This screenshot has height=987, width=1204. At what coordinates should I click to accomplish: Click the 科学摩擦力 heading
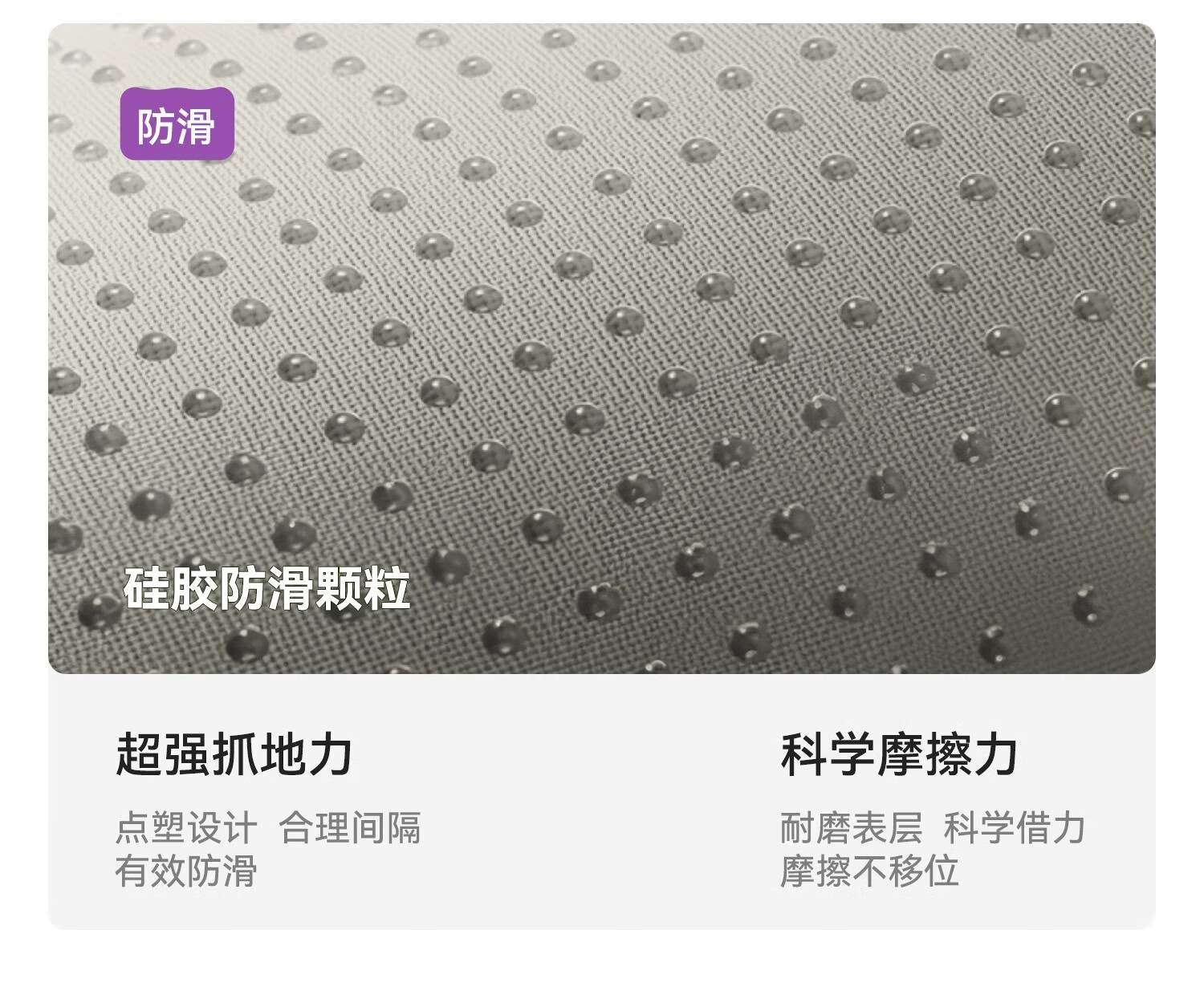pyautogui.click(x=899, y=754)
